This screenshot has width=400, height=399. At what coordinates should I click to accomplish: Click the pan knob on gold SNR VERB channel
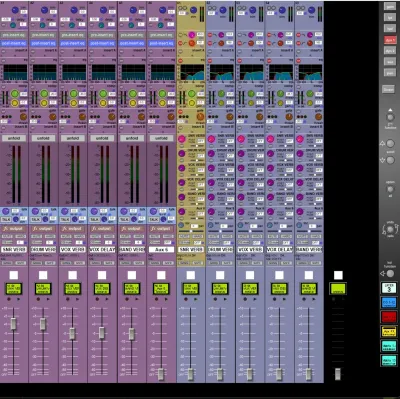181,225
